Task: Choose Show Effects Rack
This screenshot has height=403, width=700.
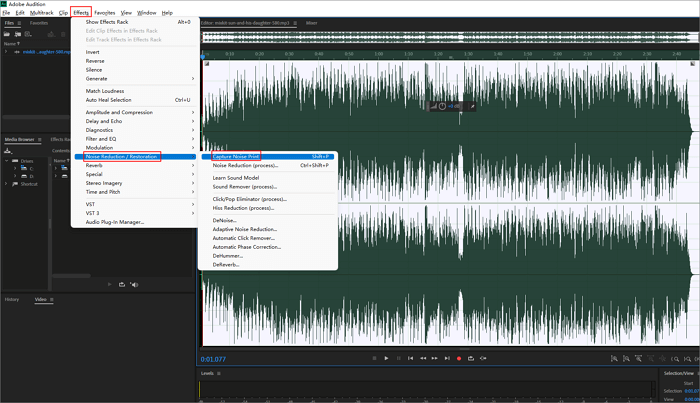Action: coord(135,22)
